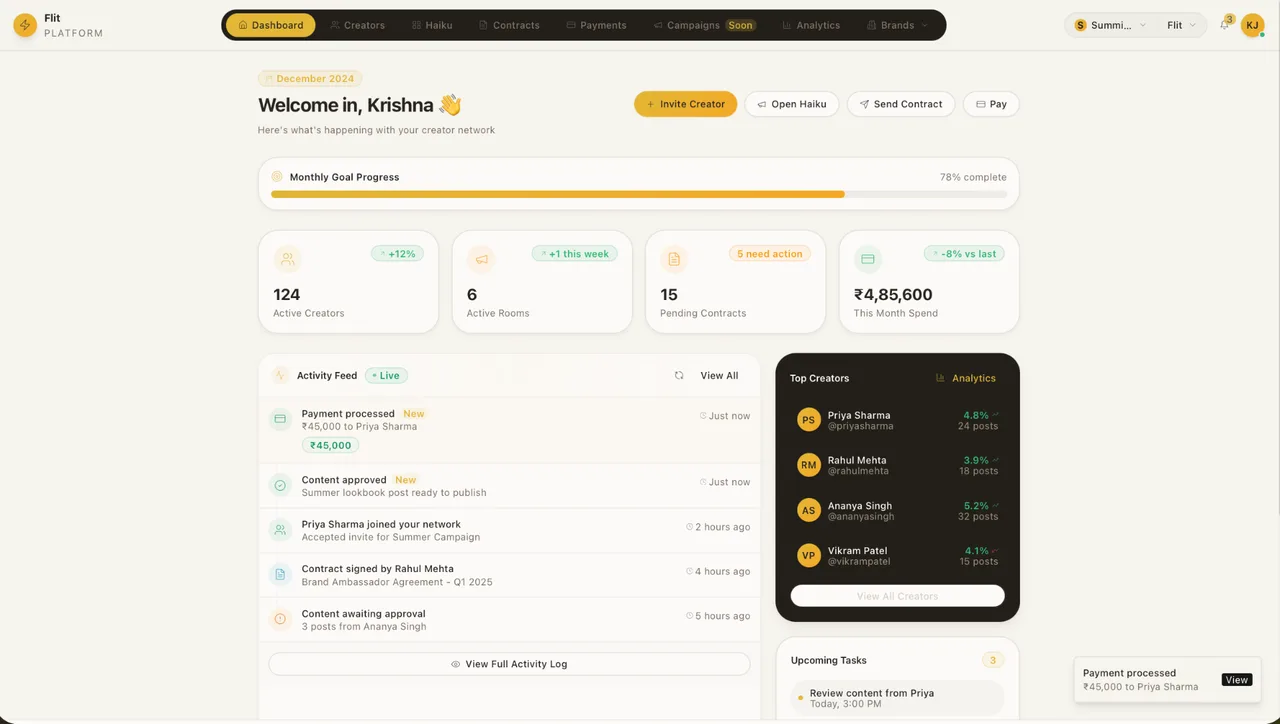Viewport: 1280px width, 724px height.
Task: Click the Contract signed document icon
Action: point(280,574)
